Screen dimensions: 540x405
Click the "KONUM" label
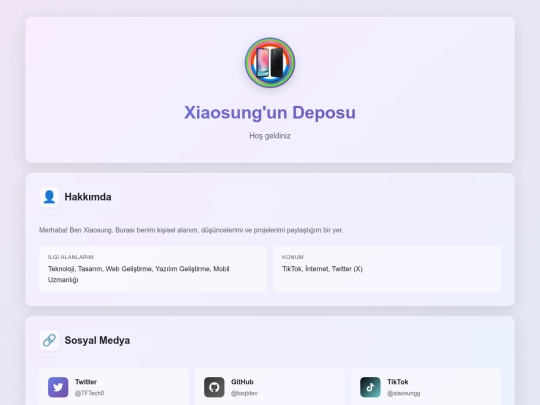[x=293, y=257]
